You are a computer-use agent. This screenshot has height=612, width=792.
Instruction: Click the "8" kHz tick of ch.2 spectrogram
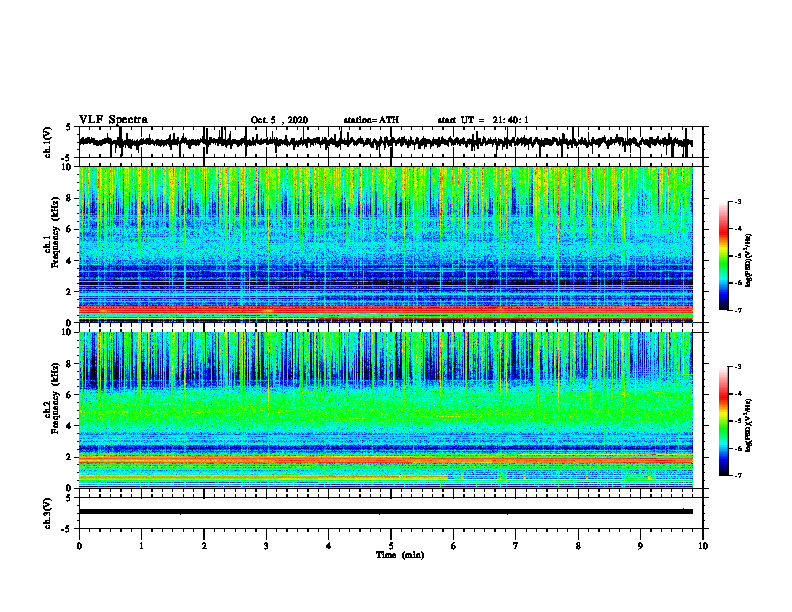(70, 364)
